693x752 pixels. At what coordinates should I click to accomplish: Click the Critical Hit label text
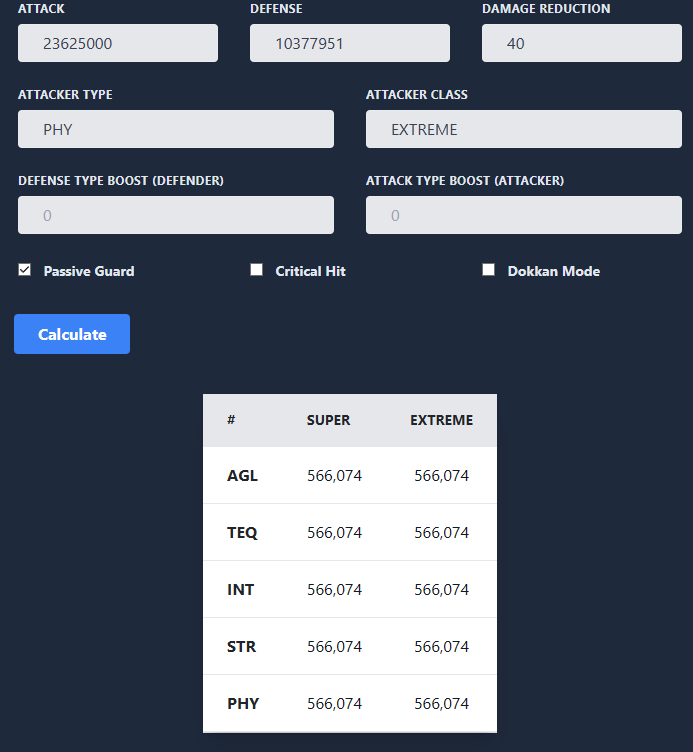click(x=310, y=271)
